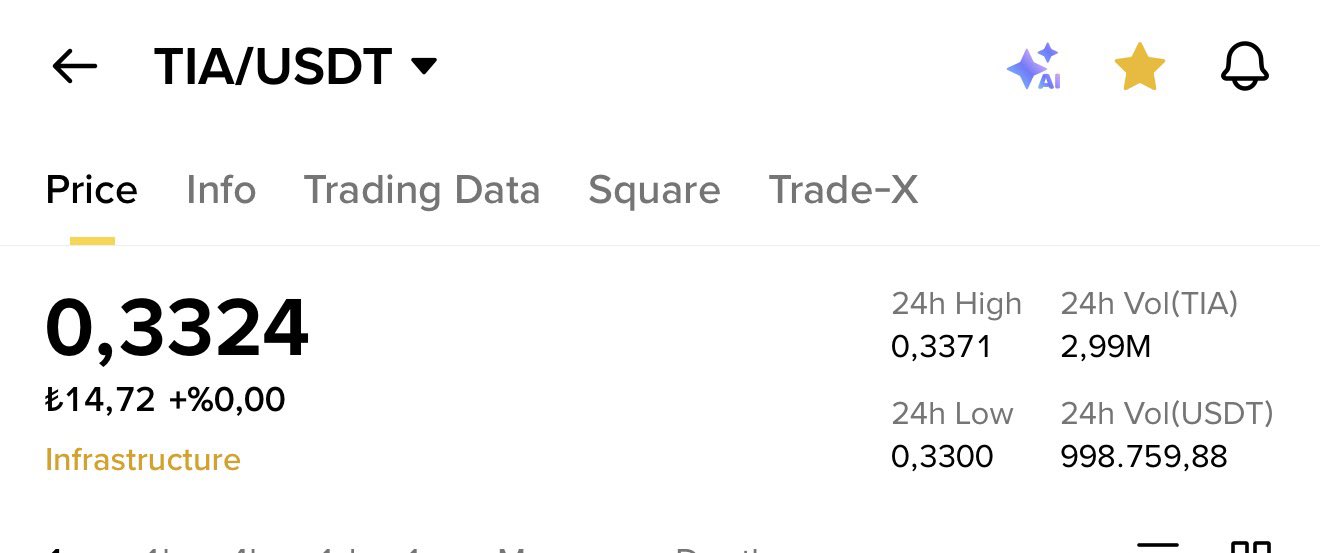Image resolution: width=1320 pixels, height=553 pixels.
Task: Open the Infrastructure category link
Action: (143, 460)
